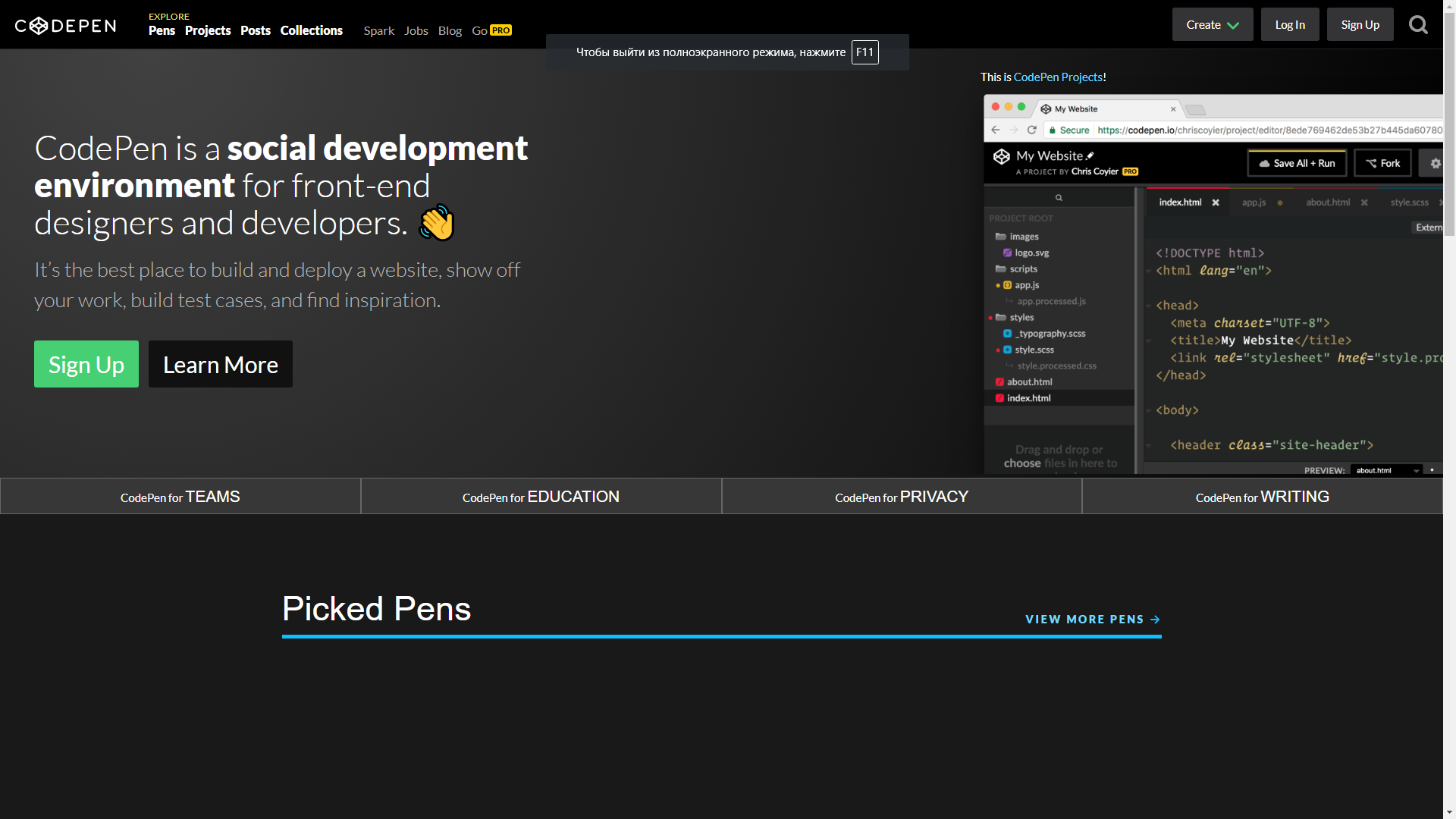This screenshot has width=1456, height=819.
Task: Click the green Sign Up hero button
Action: click(x=86, y=364)
